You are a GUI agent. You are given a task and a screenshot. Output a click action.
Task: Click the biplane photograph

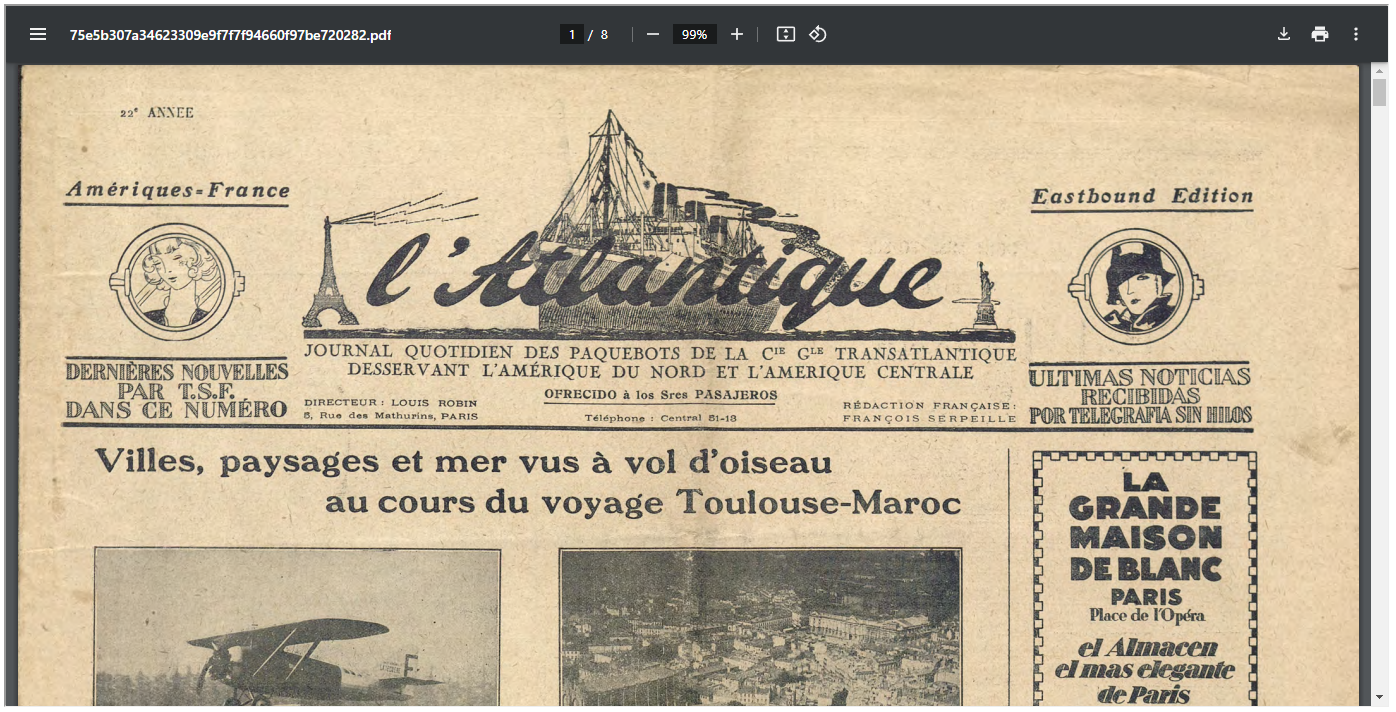(297, 627)
